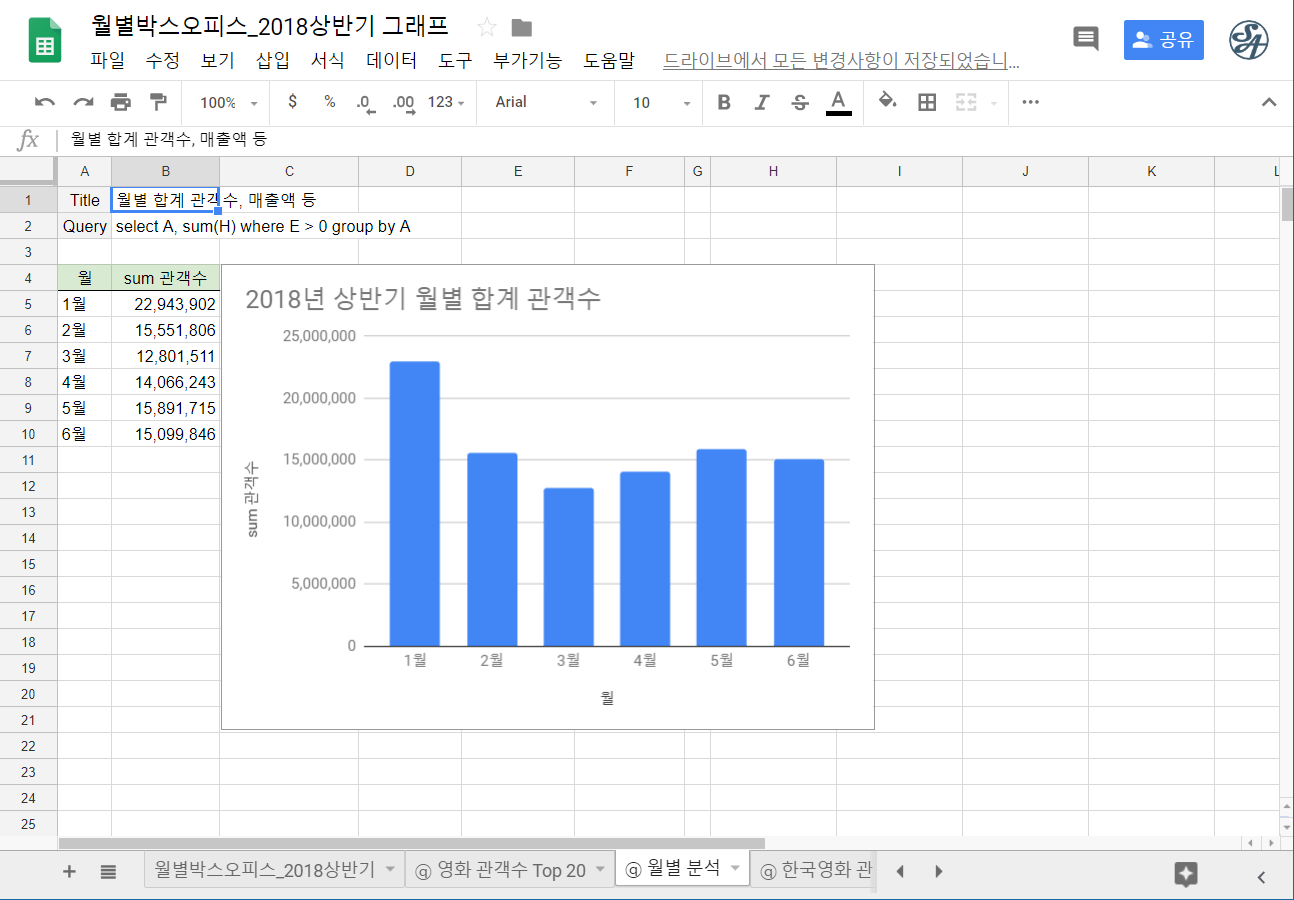Apply currency format with the dollar icon

[x=291, y=101]
